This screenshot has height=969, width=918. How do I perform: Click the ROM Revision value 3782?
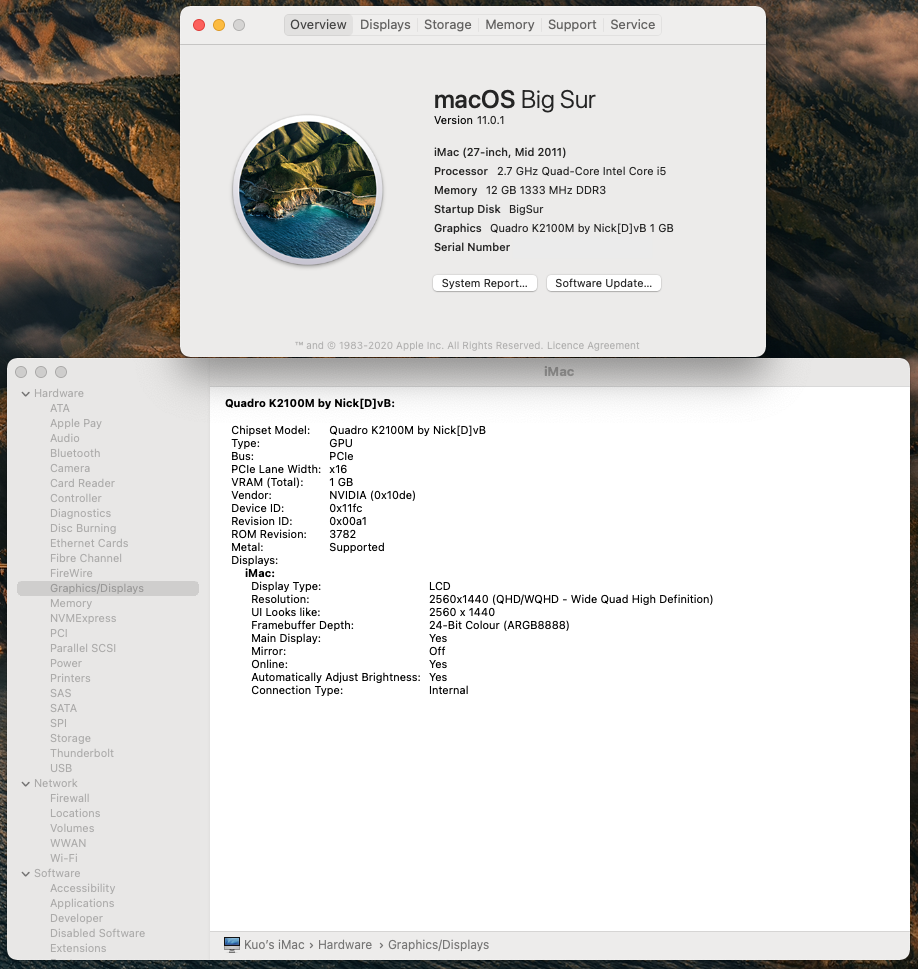(x=342, y=534)
